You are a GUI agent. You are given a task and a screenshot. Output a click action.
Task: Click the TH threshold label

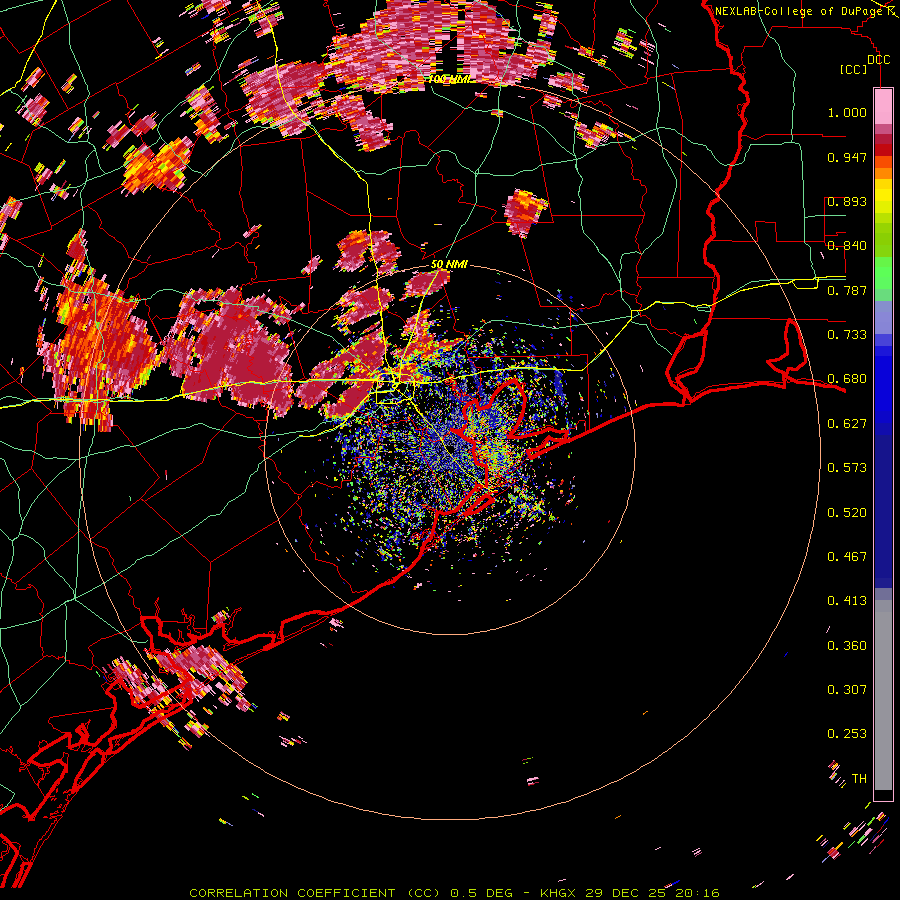[859, 779]
